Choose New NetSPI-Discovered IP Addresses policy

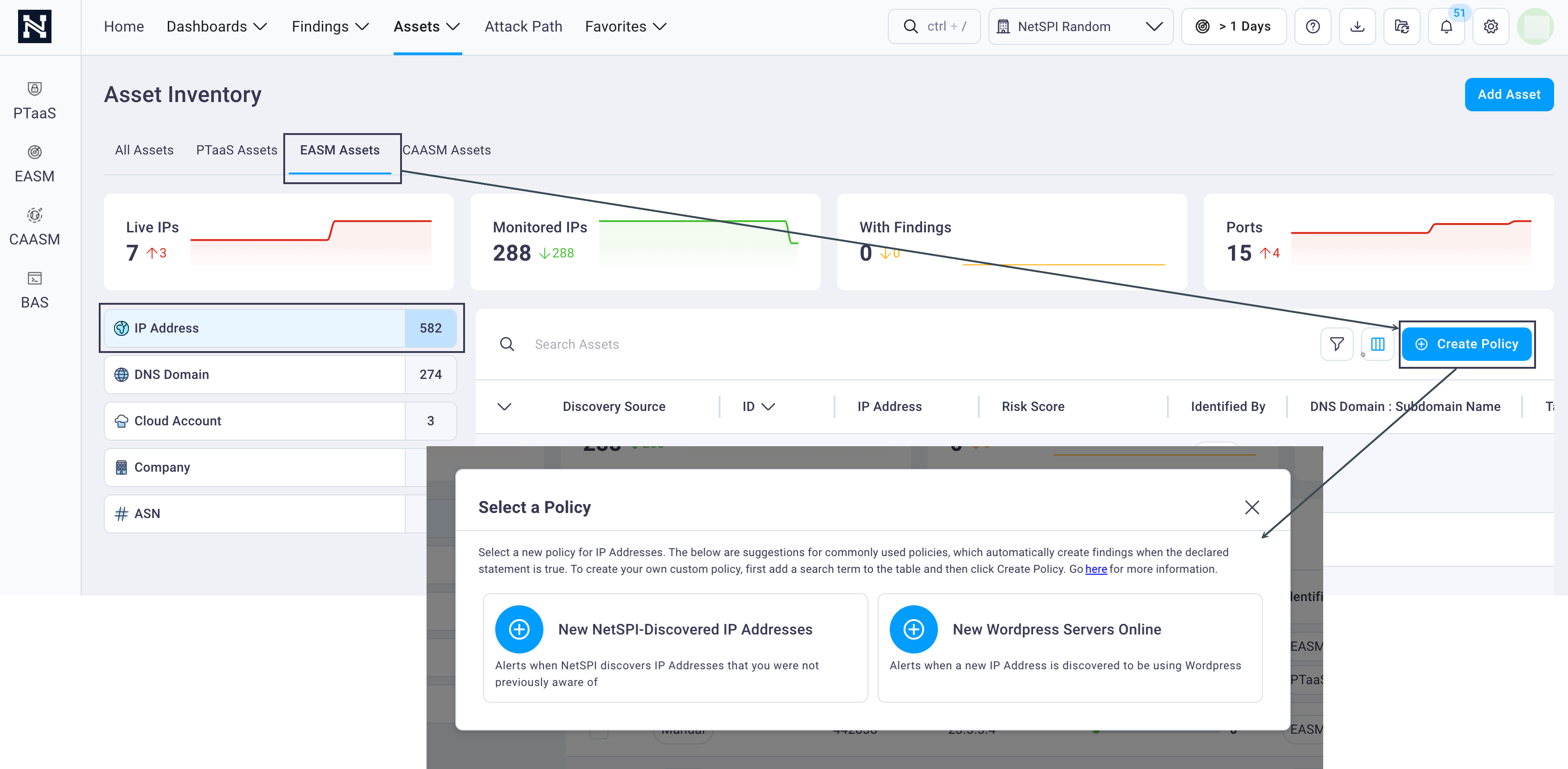[675, 647]
